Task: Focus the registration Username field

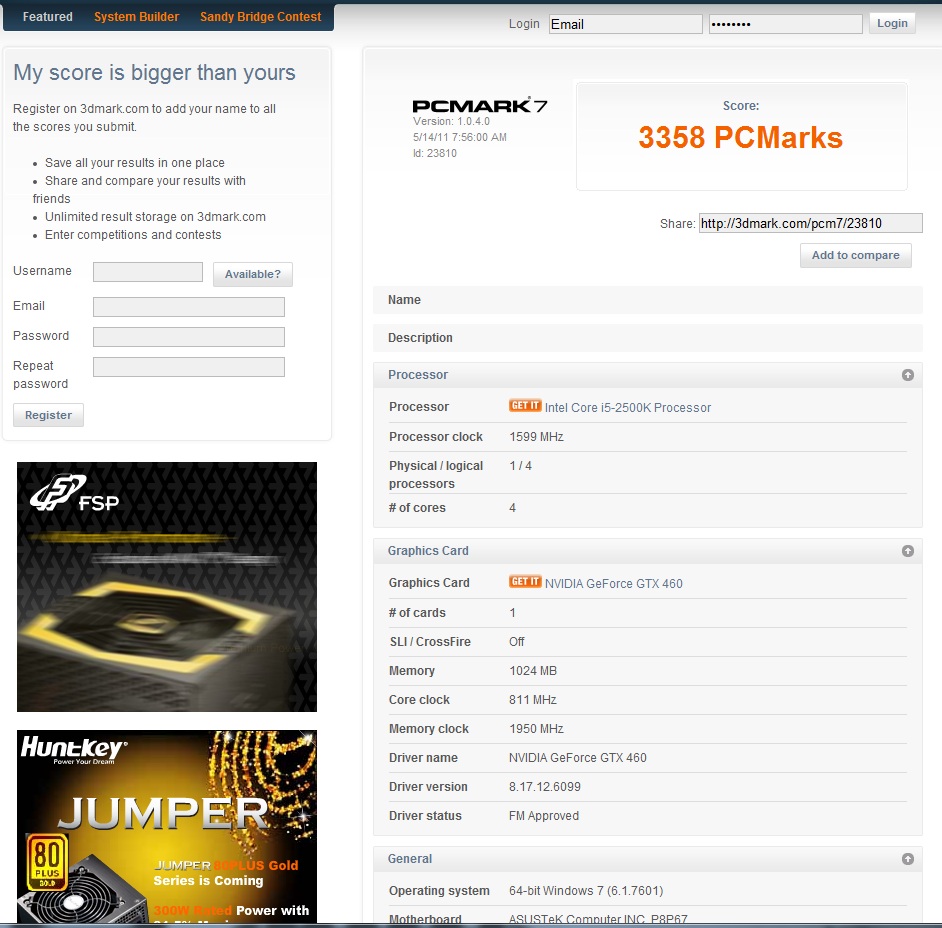Action: [x=148, y=272]
